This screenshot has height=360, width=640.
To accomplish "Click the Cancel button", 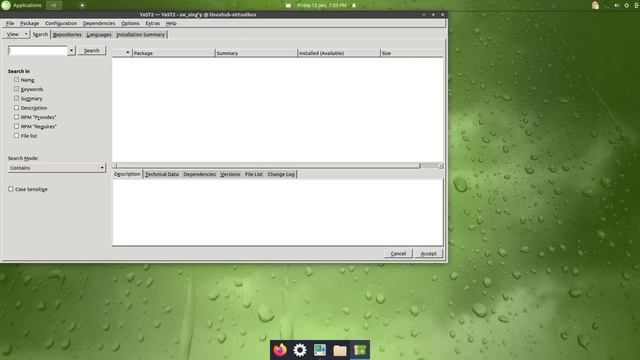I will click(398, 253).
